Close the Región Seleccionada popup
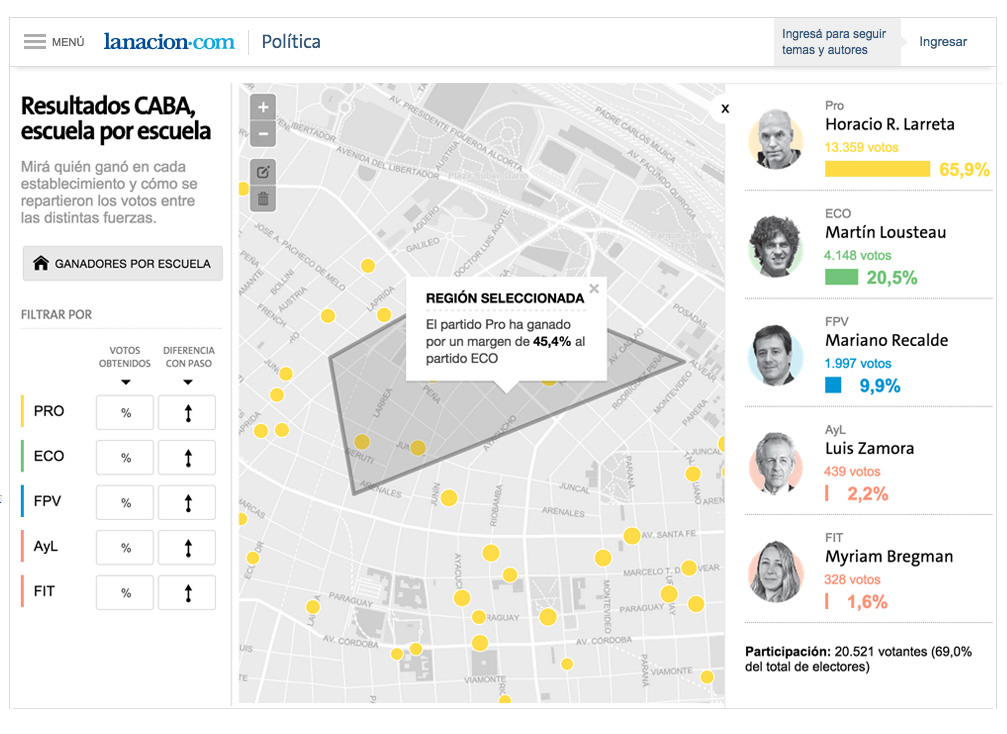This screenshot has height=734, width=1007. pos(594,289)
